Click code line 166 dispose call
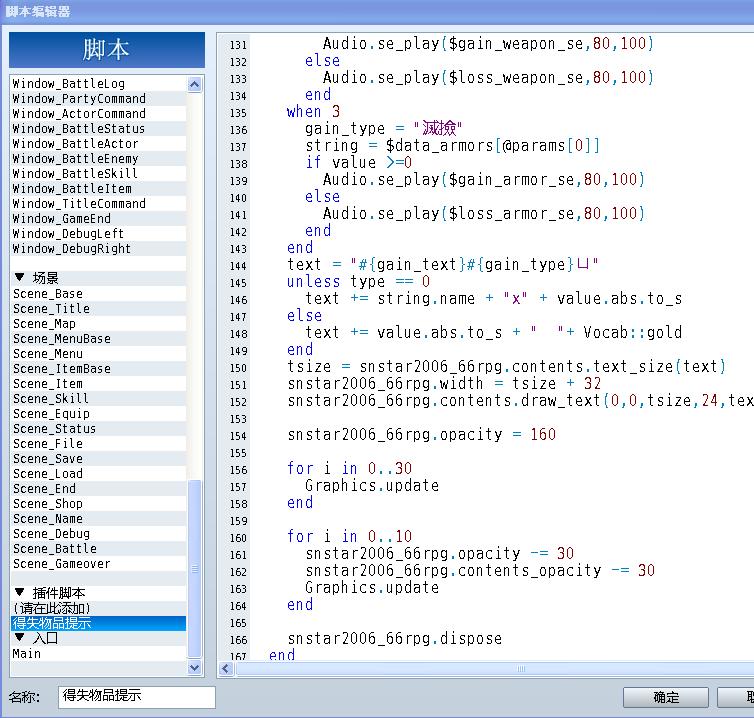Screen dimensions: 754x718 (x=395, y=639)
